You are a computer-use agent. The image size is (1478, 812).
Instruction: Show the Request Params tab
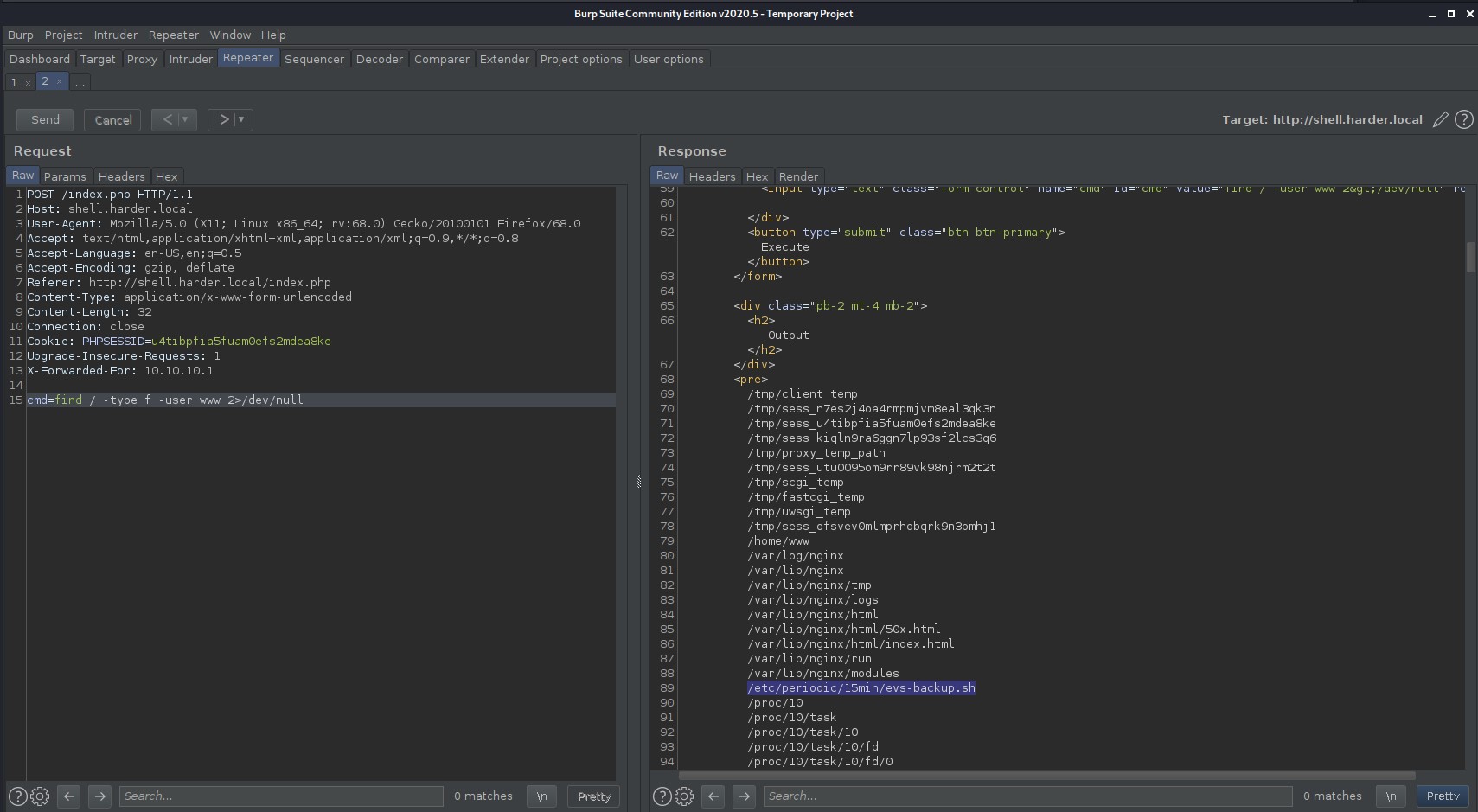click(x=65, y=176)
